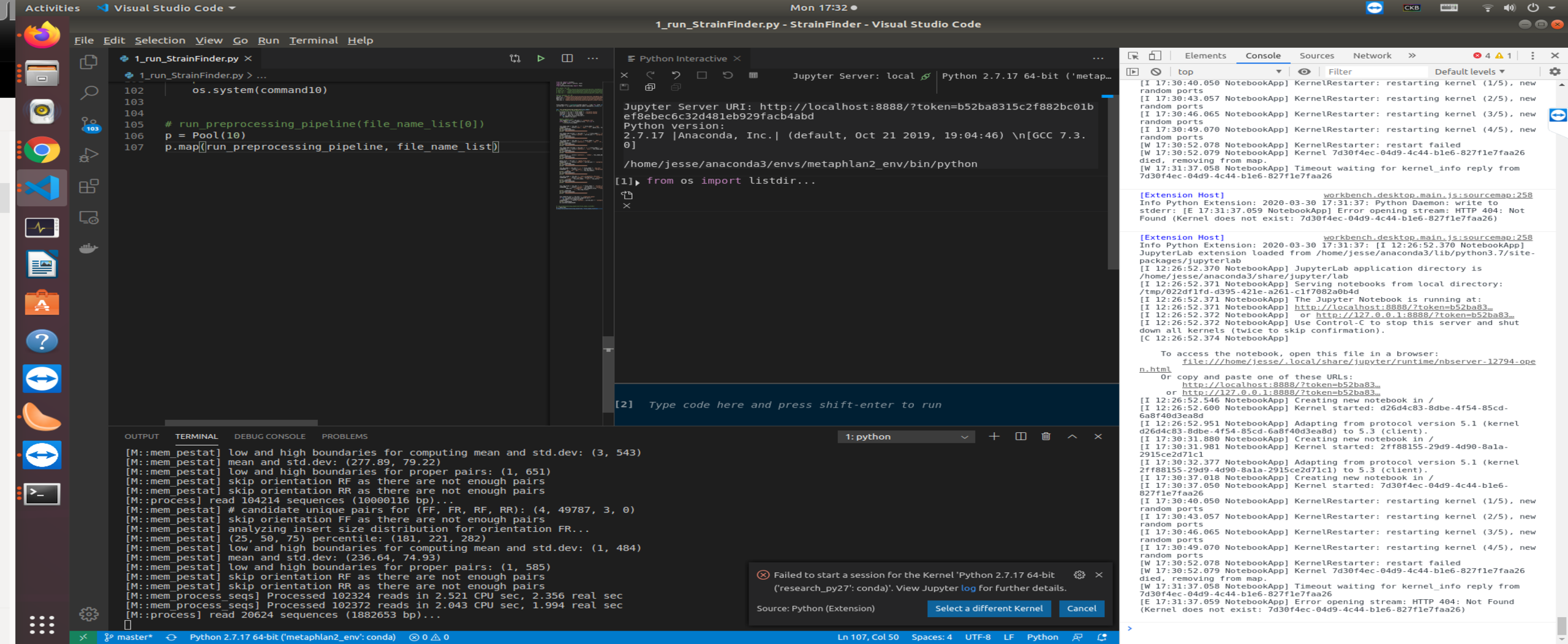Restart the IPython kernel in Python Interactive
The width and height of the screenshot is (1568, 644).
coord(728,76)
